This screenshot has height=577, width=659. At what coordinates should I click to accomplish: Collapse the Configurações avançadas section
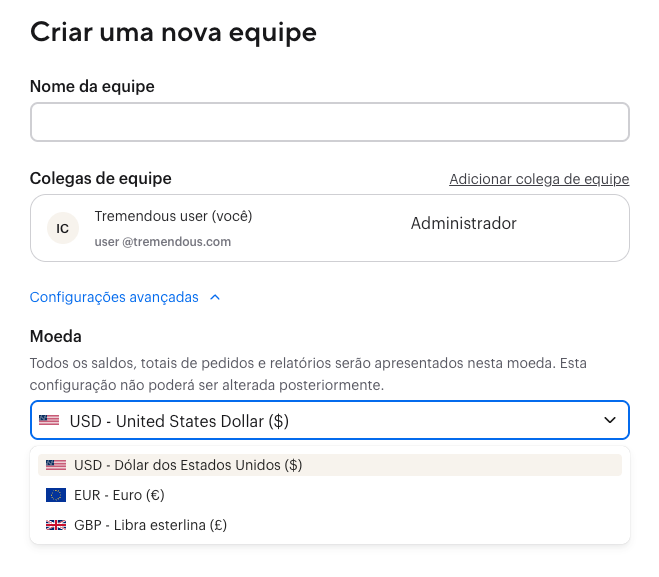(114, 297)
